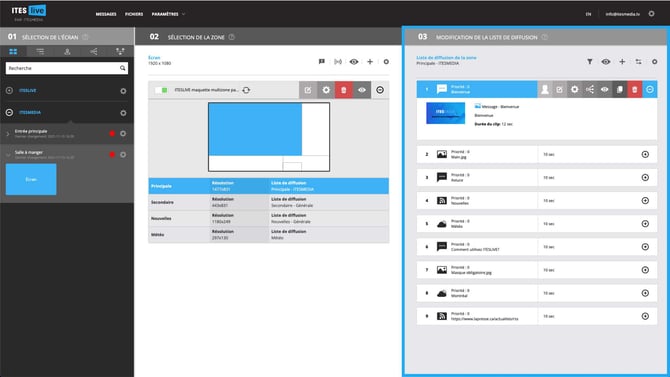Viewport: 670px width, 377px height.
Task: Duplicate the Bienvenue clip
Action: pyautogui.click(x=620, y=89)
